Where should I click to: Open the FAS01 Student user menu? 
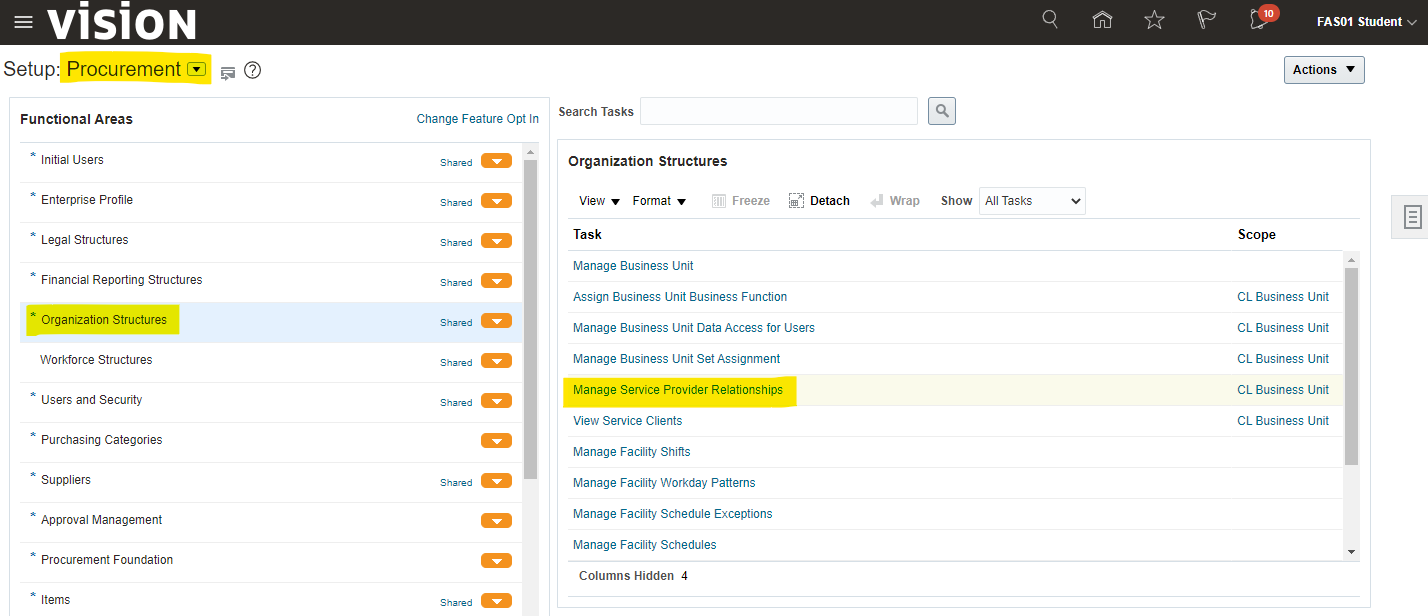(x=1365, y=22)
